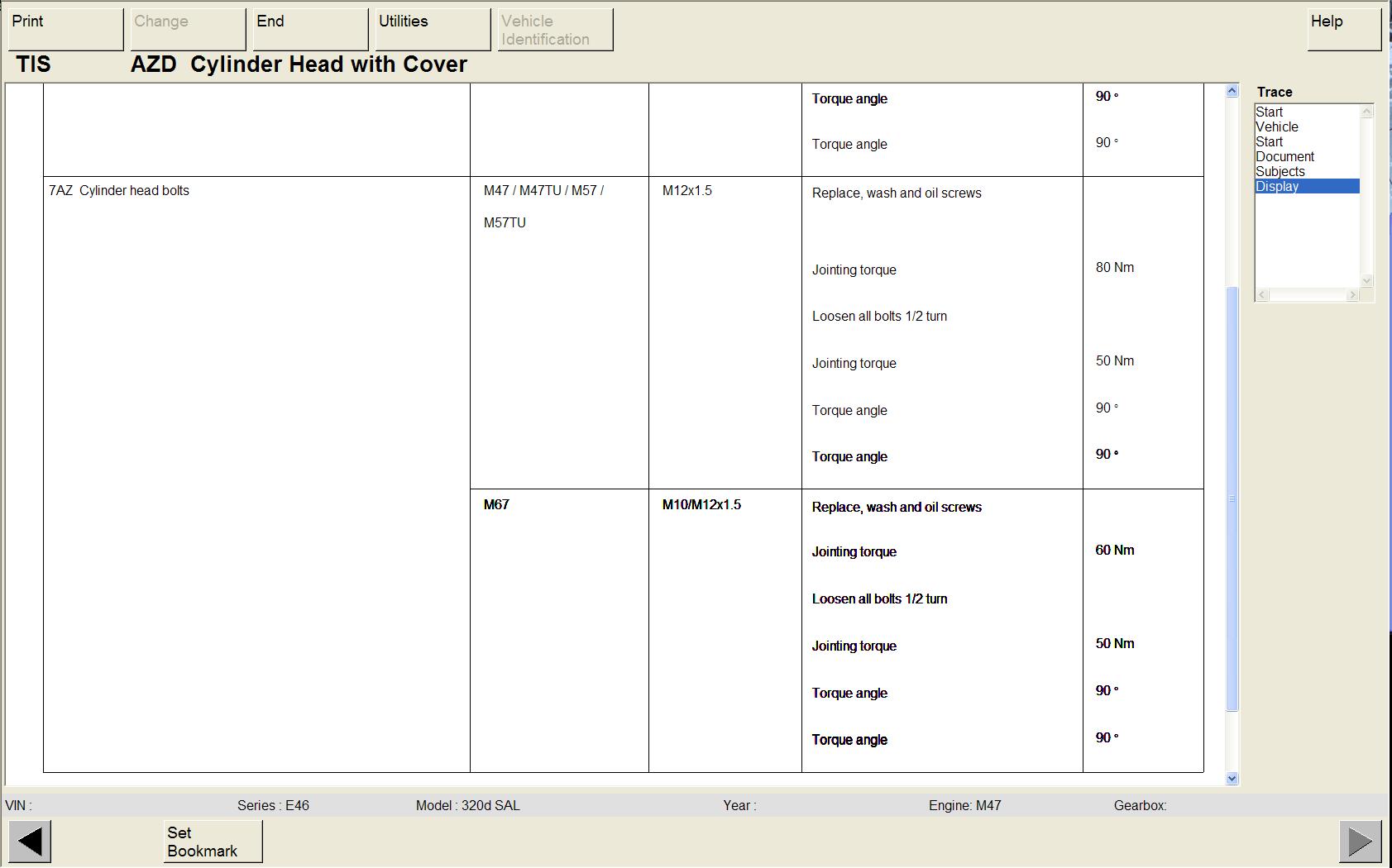This screenshot has height=868, width=1392.
Task: Click the TIS heading label
Action: (x=33, y=64)
